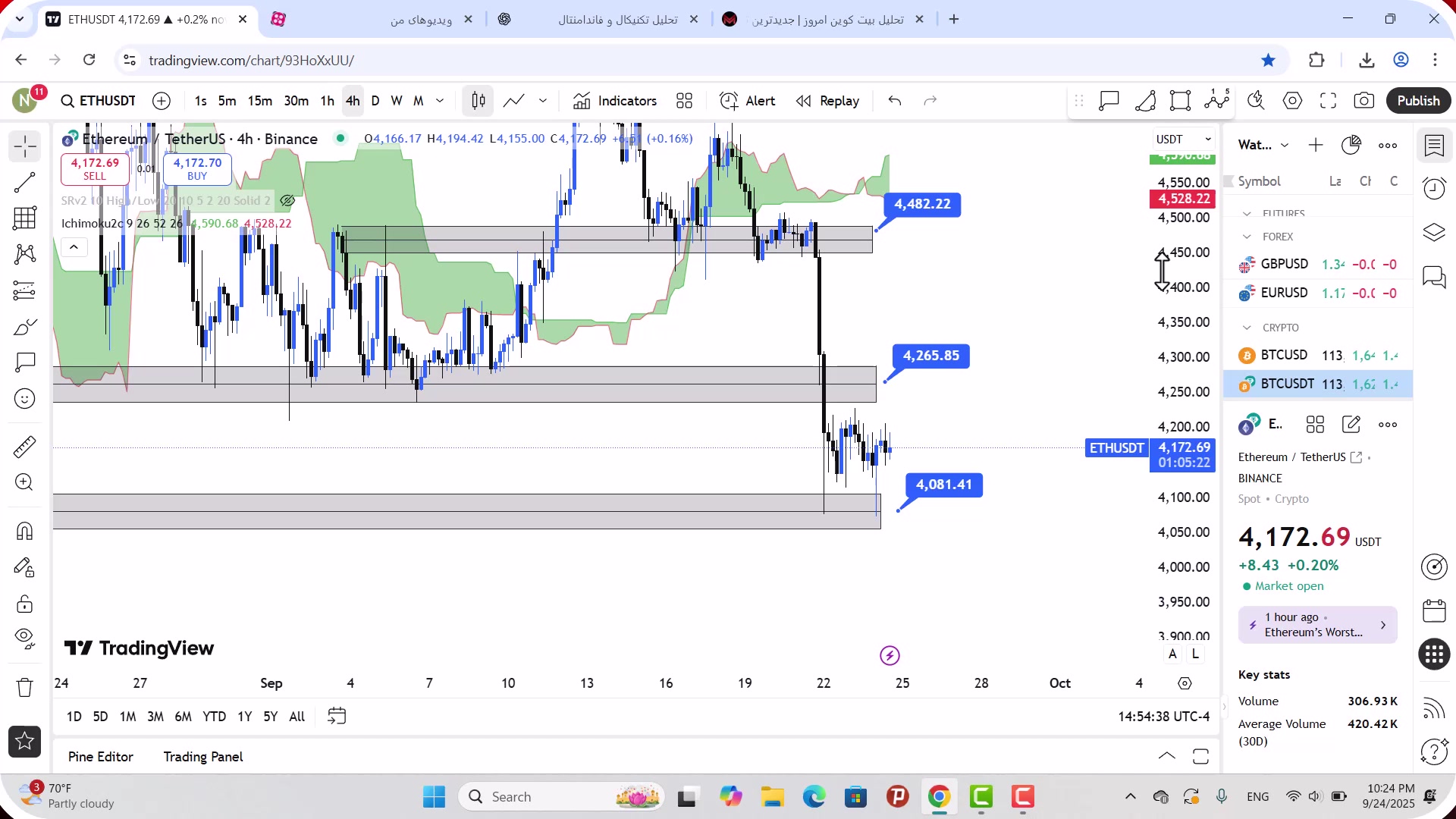This screenshot has width=1456, height=819.
Task: Toggle lock all drawings
Action: click(24, 604)
